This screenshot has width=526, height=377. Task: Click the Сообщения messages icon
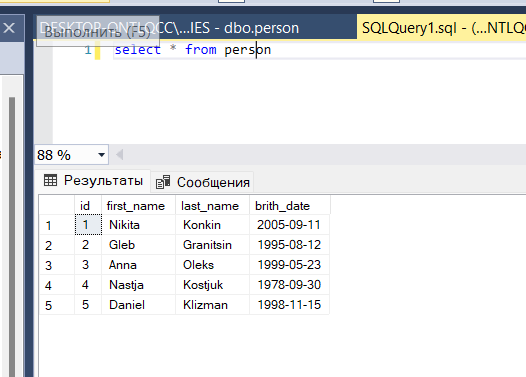[x=163, y=182]
